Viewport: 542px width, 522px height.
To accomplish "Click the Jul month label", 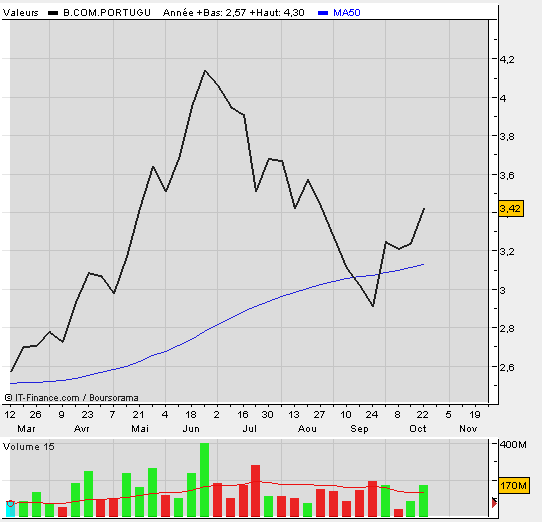I will (250, 429).
